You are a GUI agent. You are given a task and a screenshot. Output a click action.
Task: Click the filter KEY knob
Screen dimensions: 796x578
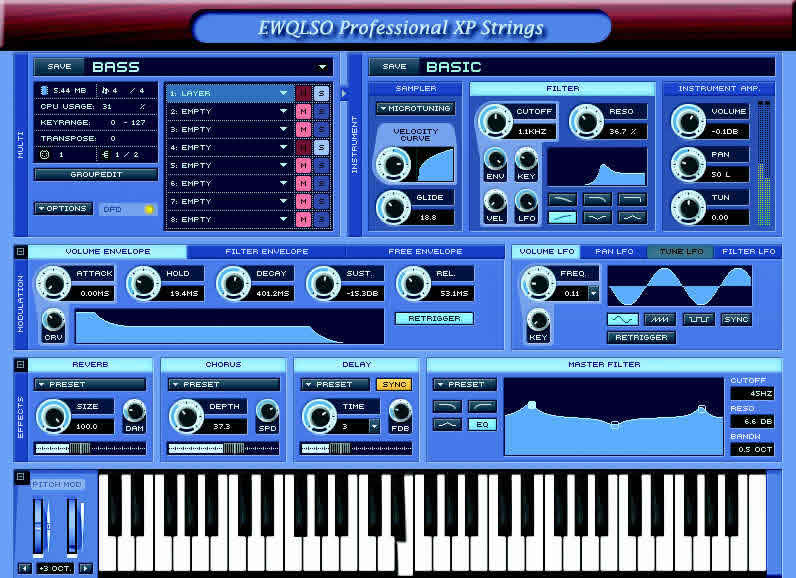(526, 159)
